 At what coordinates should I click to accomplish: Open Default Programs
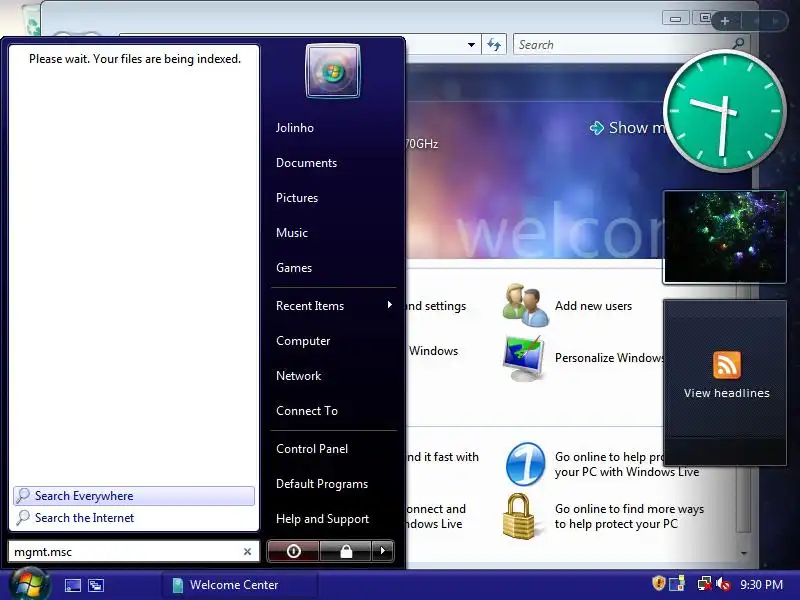click(x=321, y=484)
